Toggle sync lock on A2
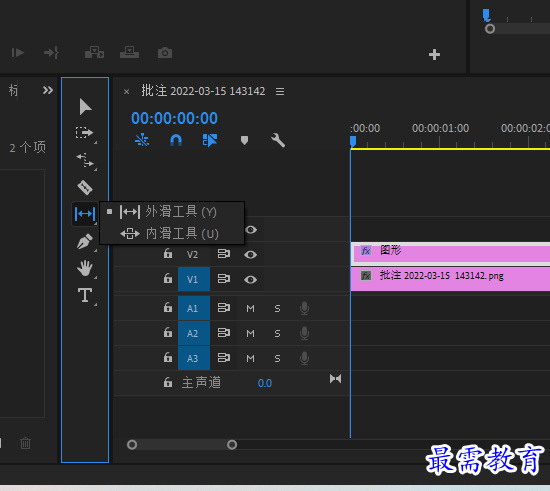Screen dimensions: 550x491 click(x=224, y=332)
